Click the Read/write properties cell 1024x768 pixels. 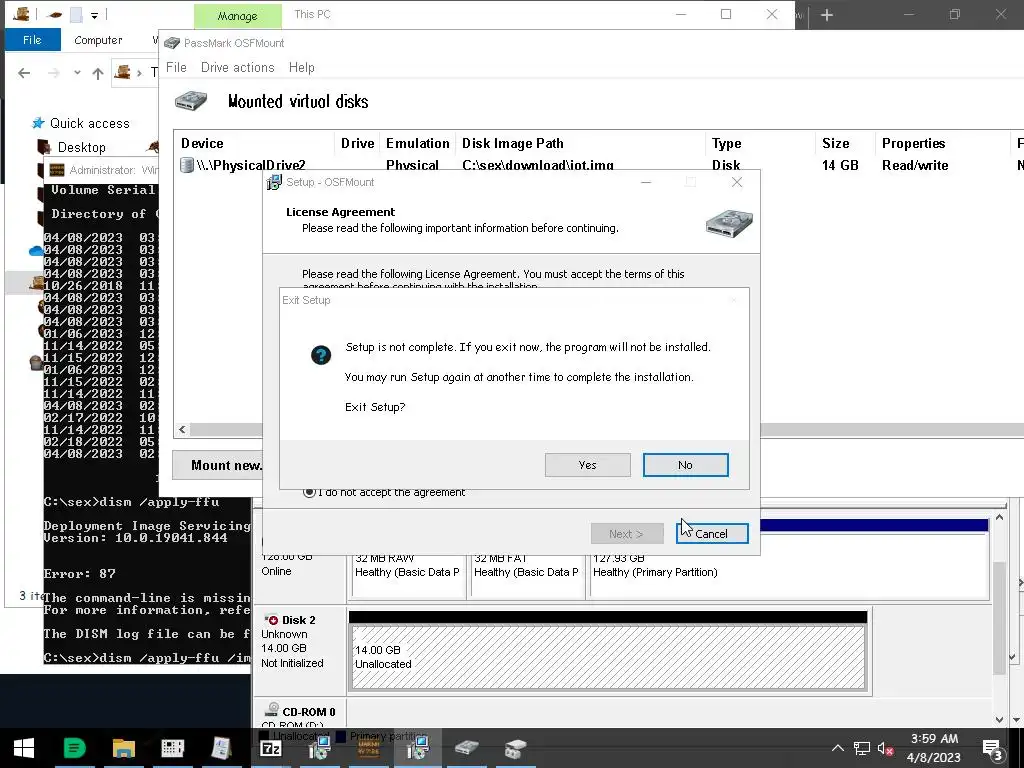point(915,165)
